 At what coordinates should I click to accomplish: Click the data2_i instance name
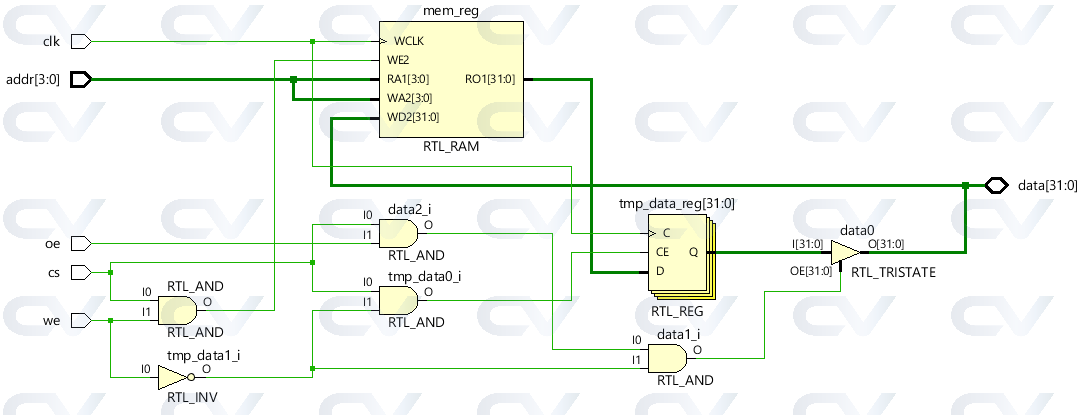pos(410,210)
